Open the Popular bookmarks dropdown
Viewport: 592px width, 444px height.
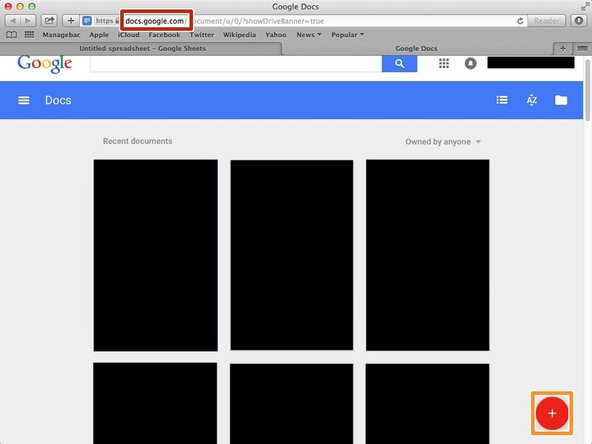(347, 35)
